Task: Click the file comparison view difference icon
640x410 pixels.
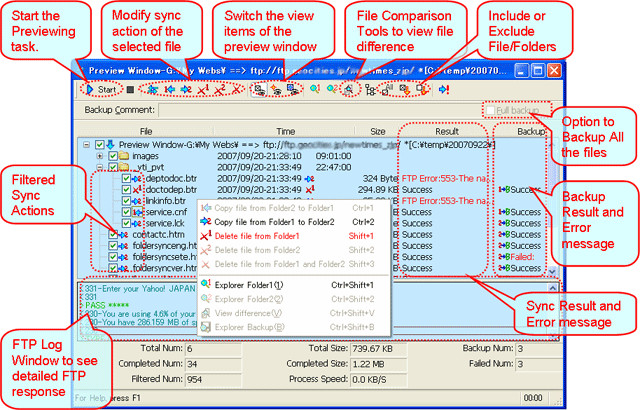Action: coord(349,89)
